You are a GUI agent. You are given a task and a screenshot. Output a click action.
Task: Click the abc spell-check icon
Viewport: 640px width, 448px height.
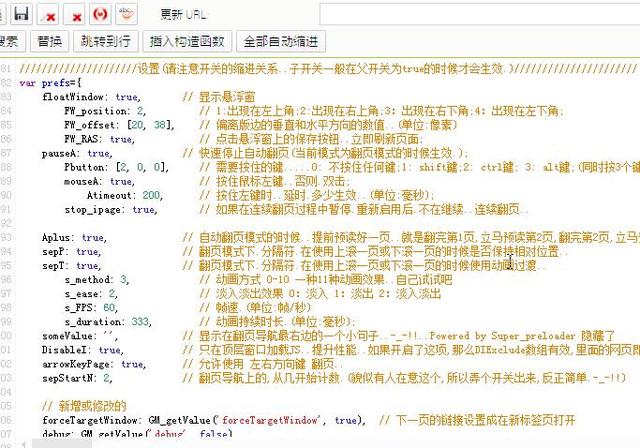point(127,14)
